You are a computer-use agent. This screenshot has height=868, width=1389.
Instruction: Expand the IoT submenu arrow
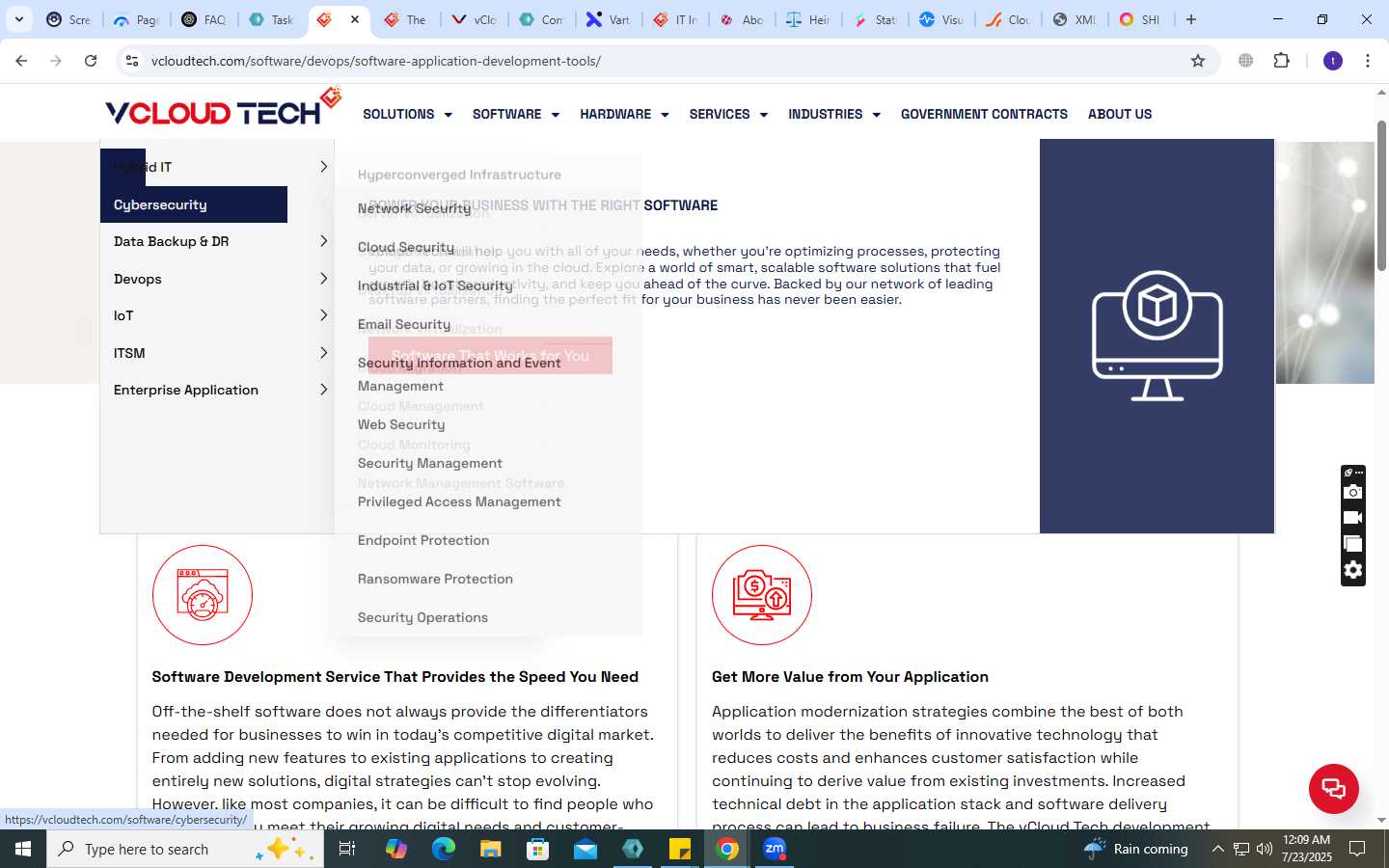(323, 315)
